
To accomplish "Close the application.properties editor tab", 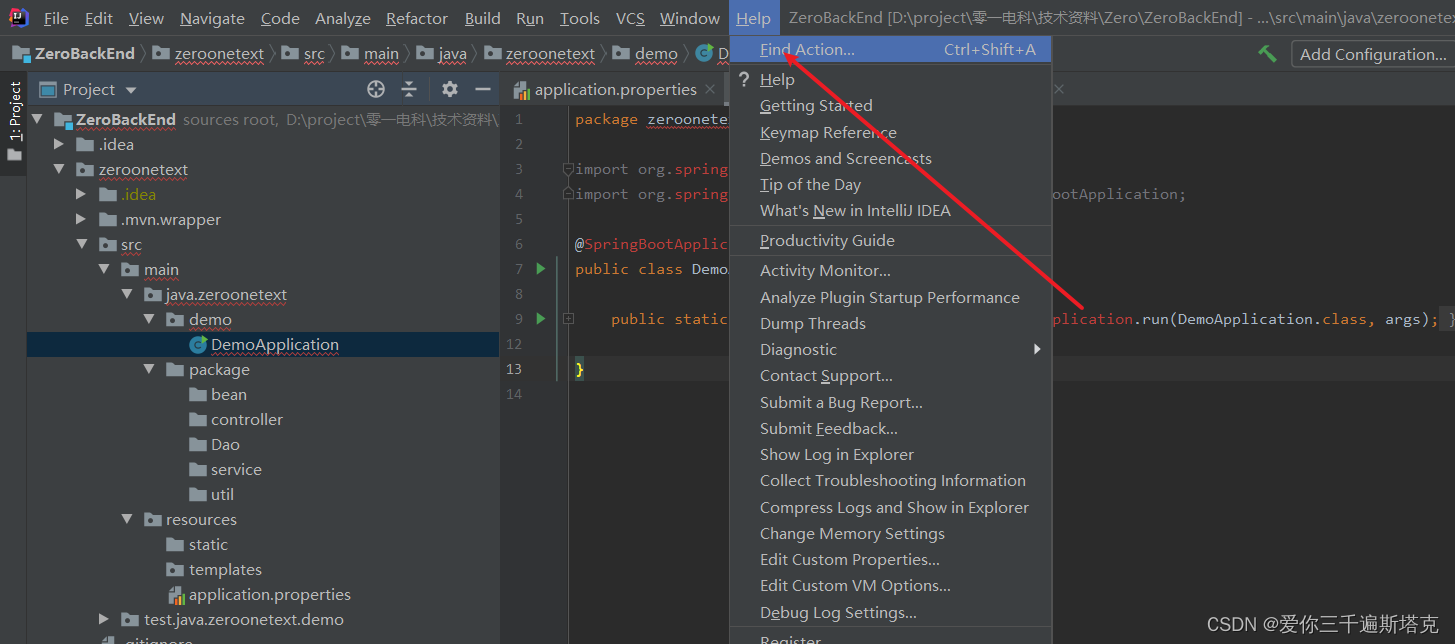I will [710, 89].
